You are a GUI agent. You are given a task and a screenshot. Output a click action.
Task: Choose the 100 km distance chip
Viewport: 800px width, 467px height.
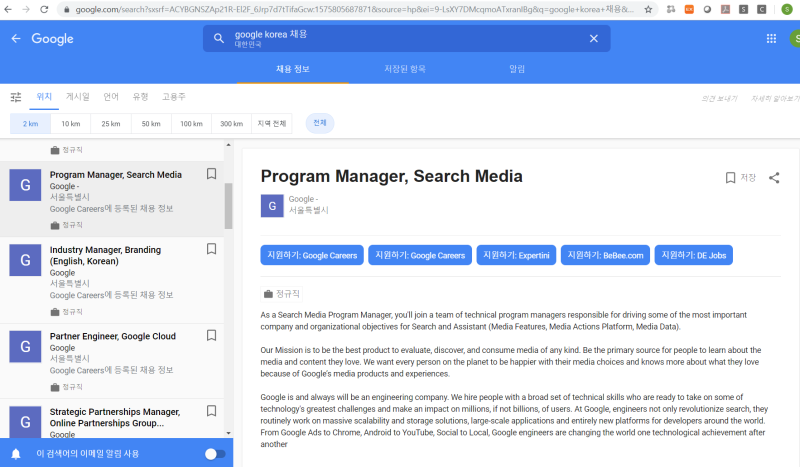191,124
